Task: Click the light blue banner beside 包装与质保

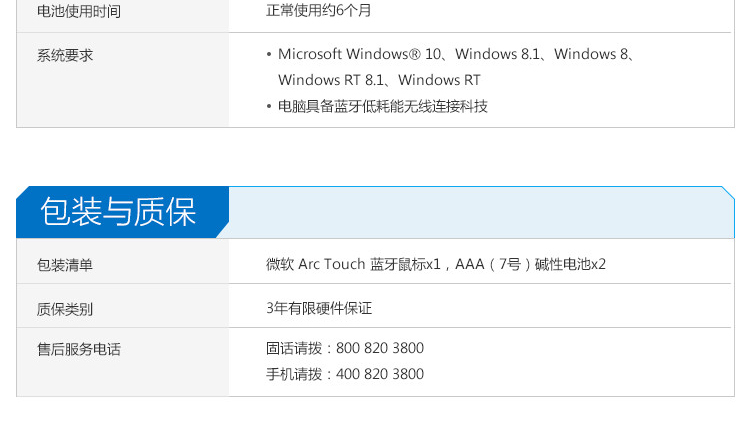Action: click(480, 212)
